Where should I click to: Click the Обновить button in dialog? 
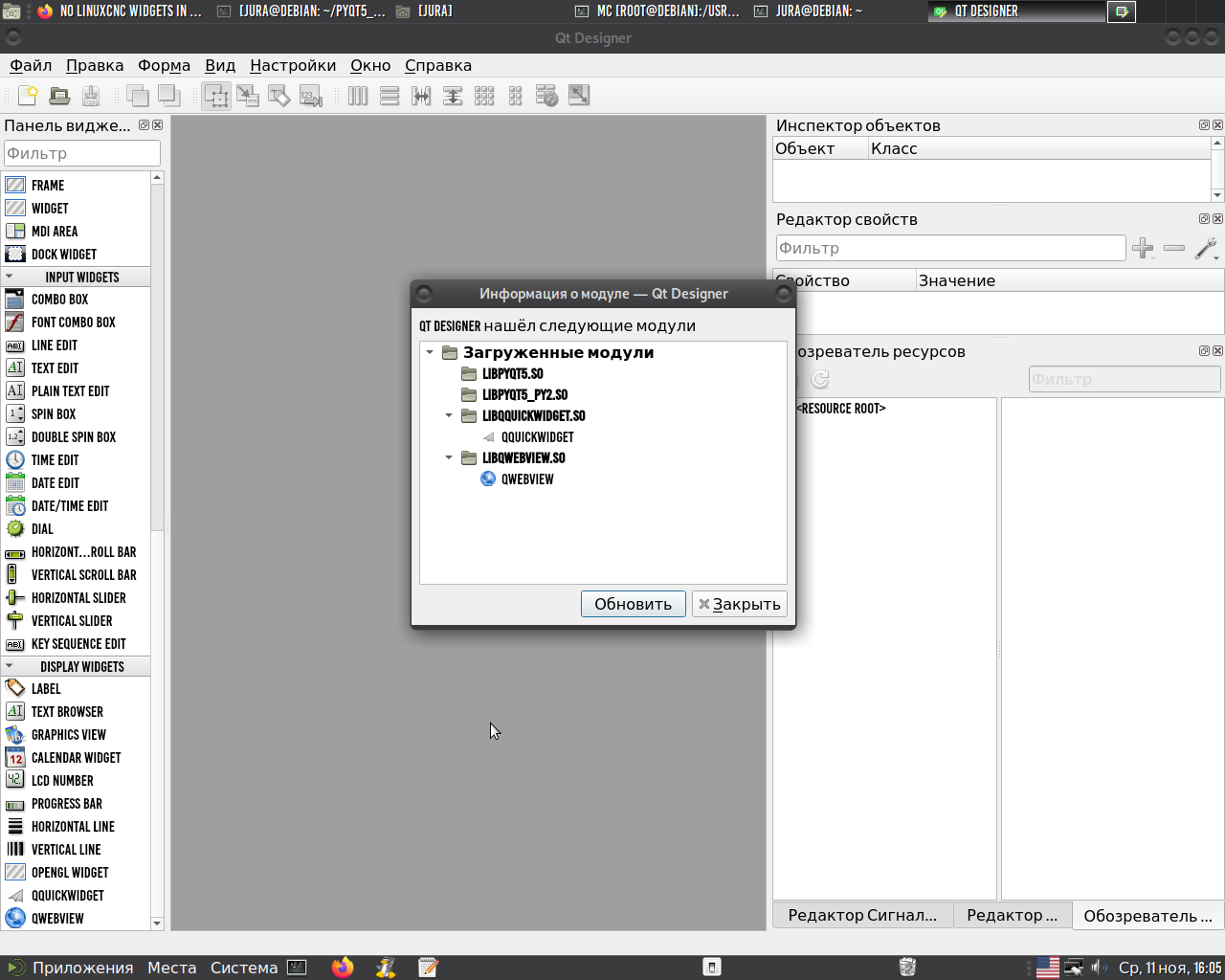click(634, 604)
